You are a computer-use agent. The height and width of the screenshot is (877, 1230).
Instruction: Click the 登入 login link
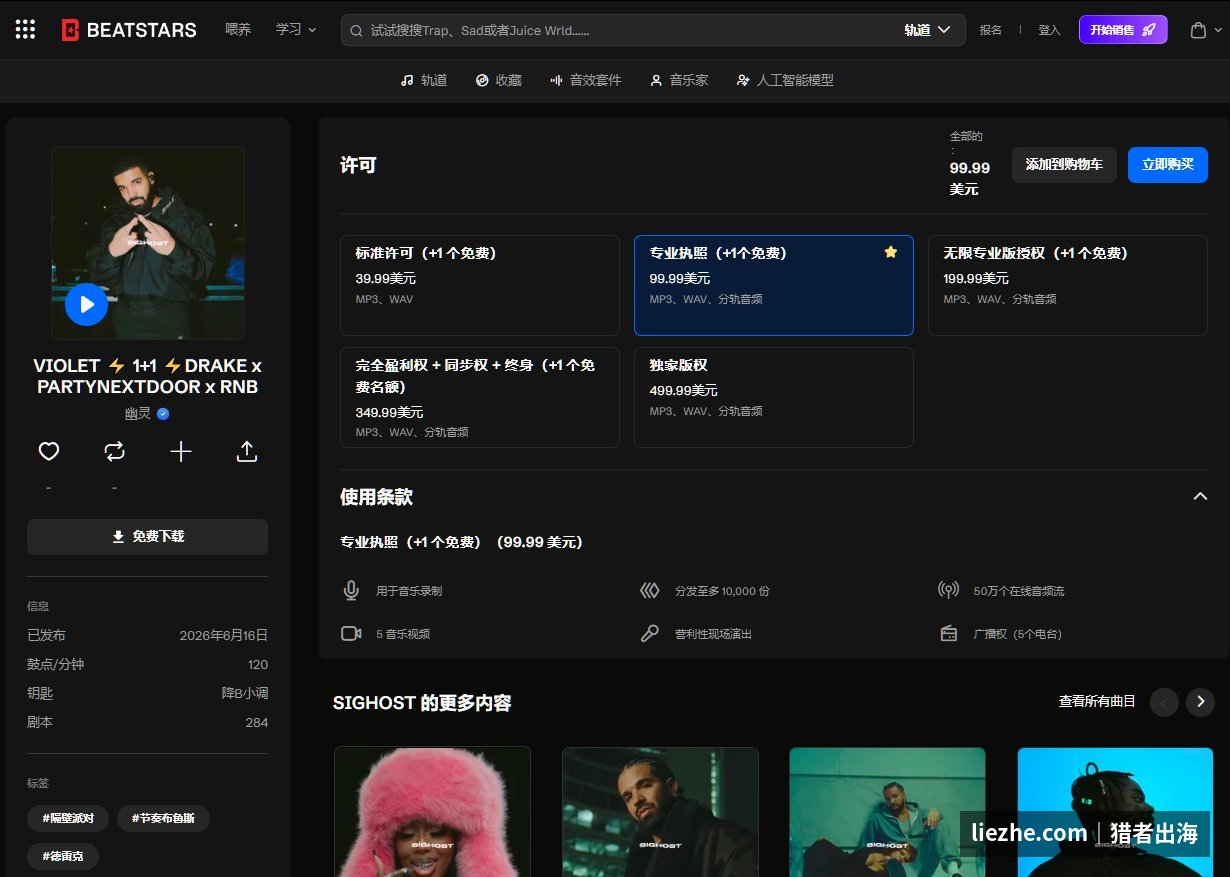tap(1049, 30)
